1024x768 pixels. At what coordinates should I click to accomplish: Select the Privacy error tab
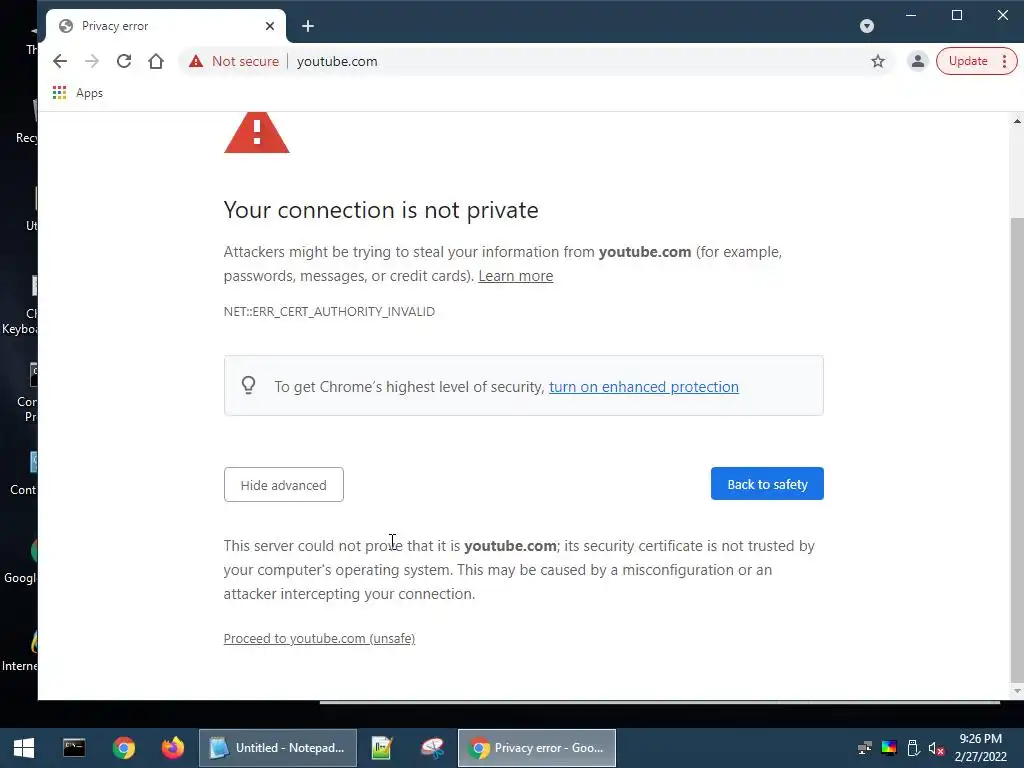[166, 26]
